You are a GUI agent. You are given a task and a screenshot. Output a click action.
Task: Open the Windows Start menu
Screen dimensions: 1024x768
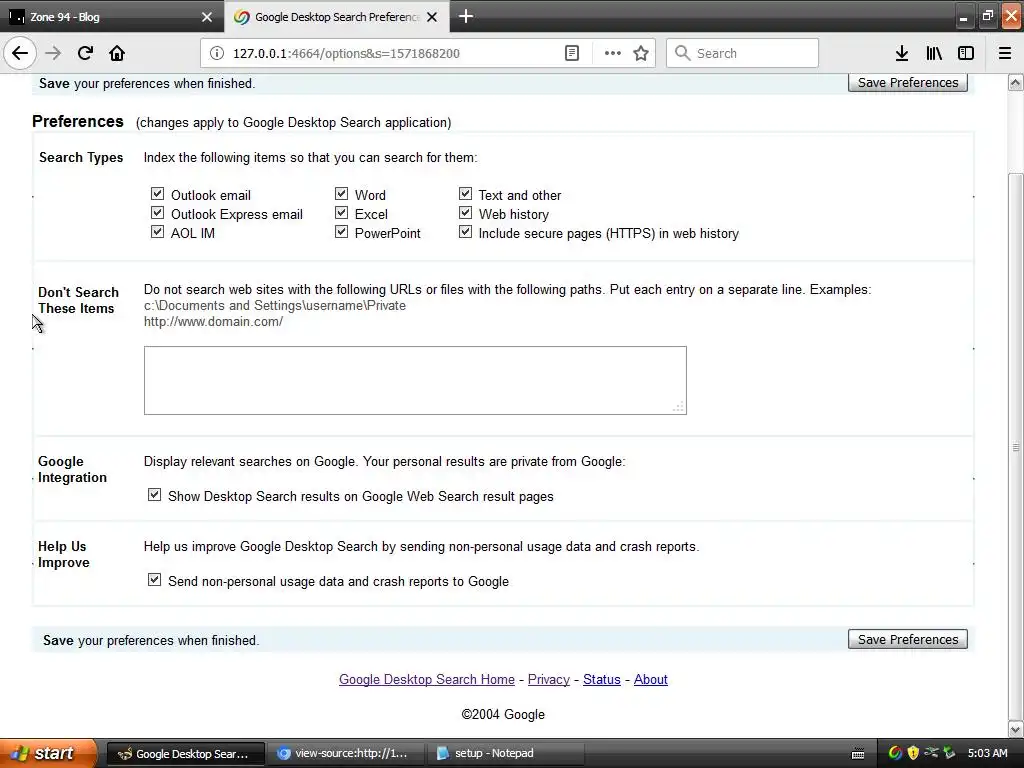click(x=47, y=754)
